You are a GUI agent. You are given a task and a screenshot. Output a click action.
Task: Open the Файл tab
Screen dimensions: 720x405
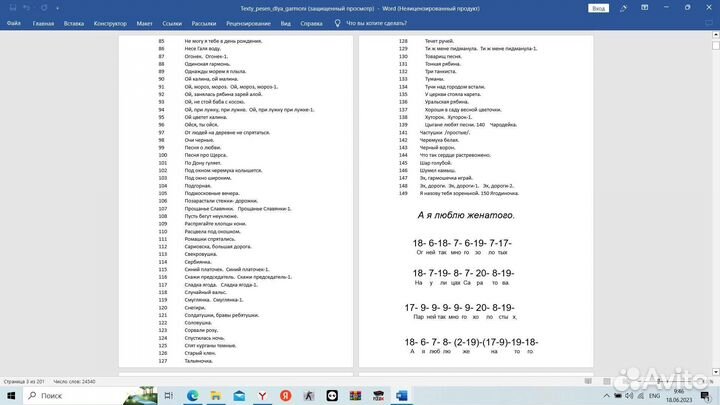pos(14,21)
